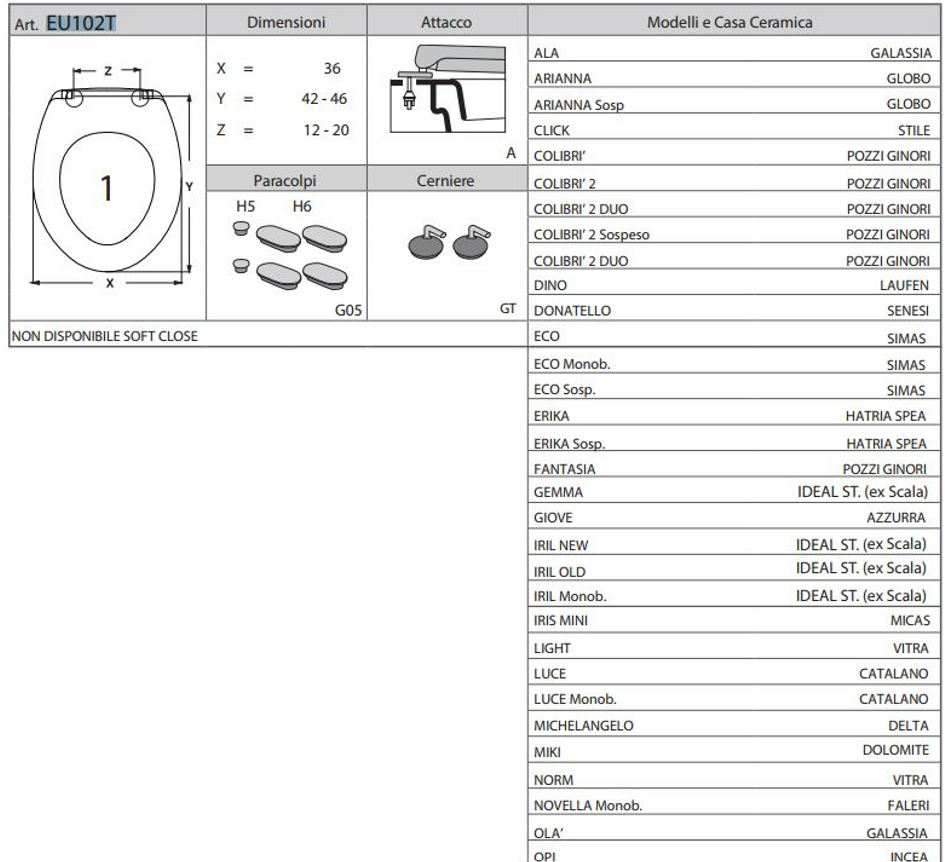Click the model name "ECO Monob."
This screenshot has height=862, width=950.
click(x=572, y=364)
